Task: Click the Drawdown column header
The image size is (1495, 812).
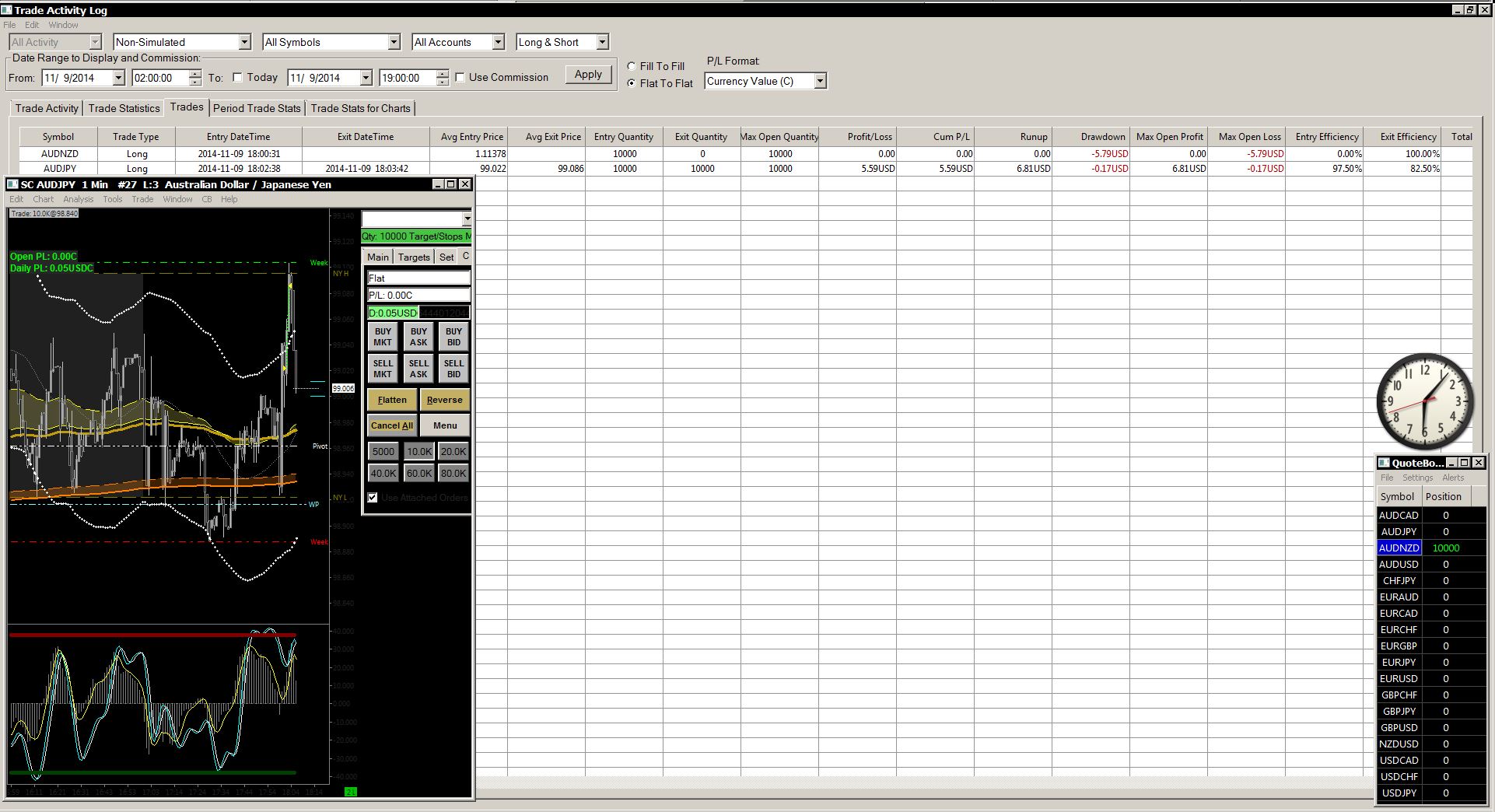Action: [x=1091, y=137]
